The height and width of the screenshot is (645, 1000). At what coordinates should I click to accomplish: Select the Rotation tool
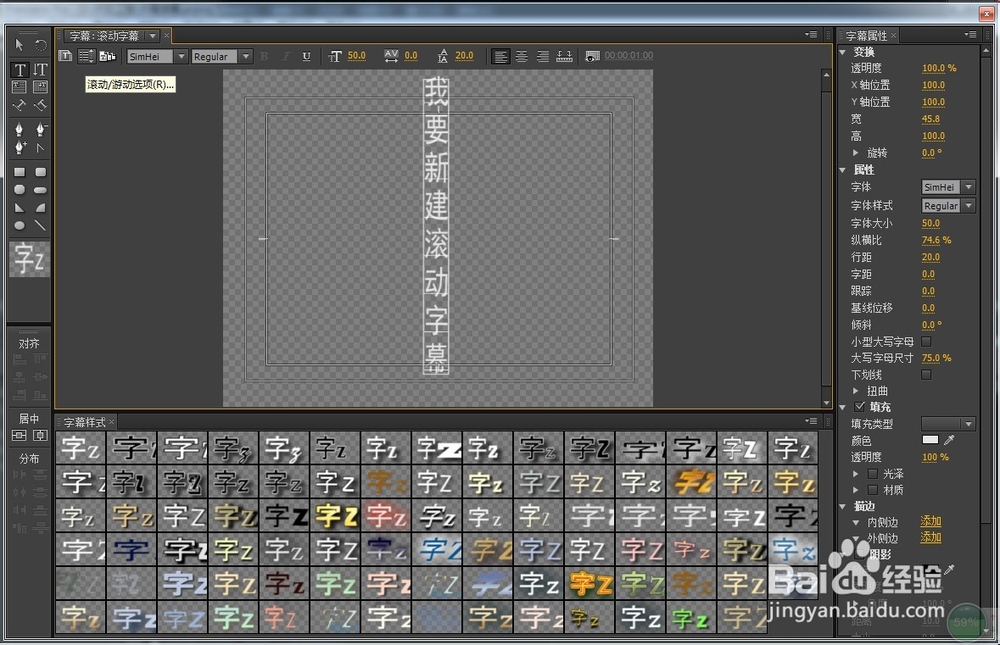pyautogui.click(x=40, y=45)
